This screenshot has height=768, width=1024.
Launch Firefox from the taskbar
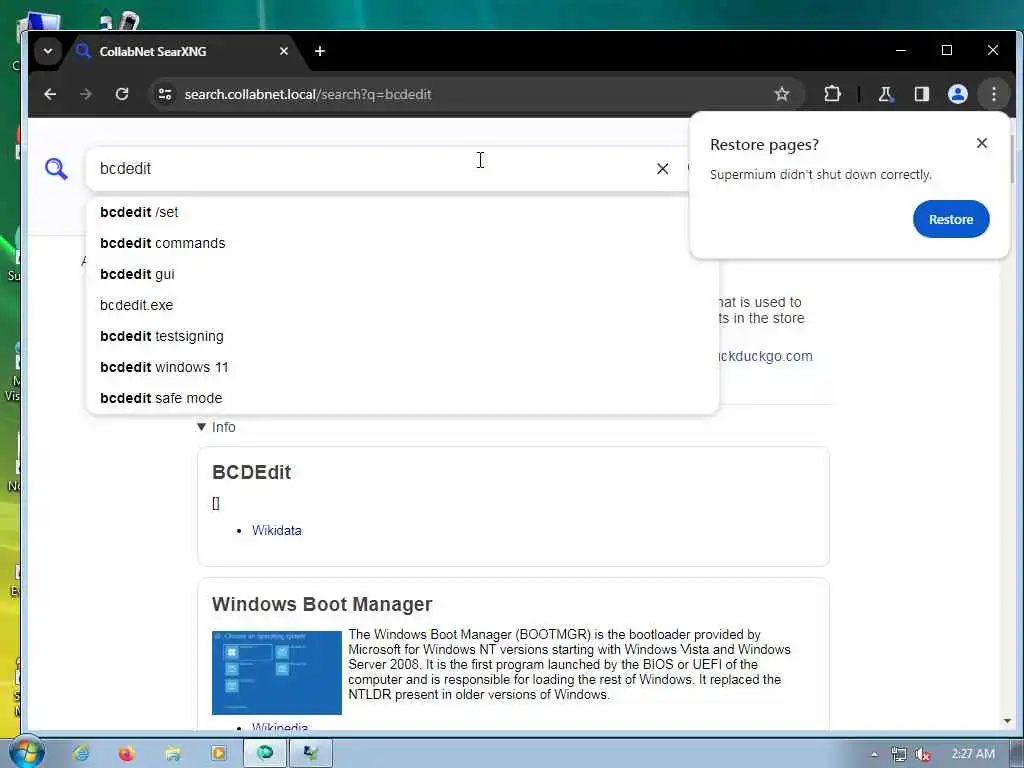pos(127,754)
